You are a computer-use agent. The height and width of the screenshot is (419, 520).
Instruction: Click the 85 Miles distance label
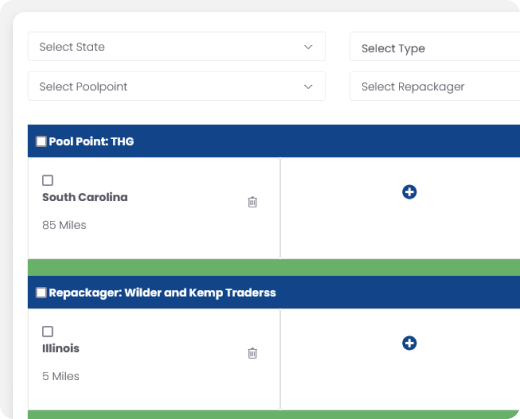tap(64, 225)
